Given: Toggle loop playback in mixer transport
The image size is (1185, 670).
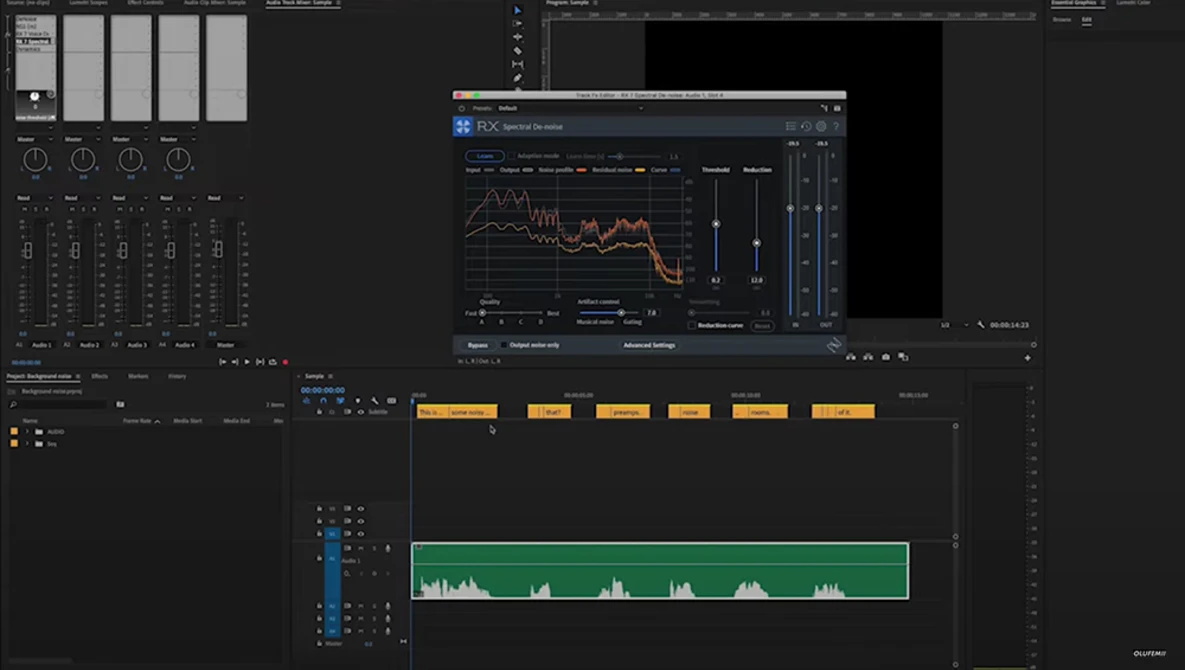Looking at the screenshot, I should [273, 362].
